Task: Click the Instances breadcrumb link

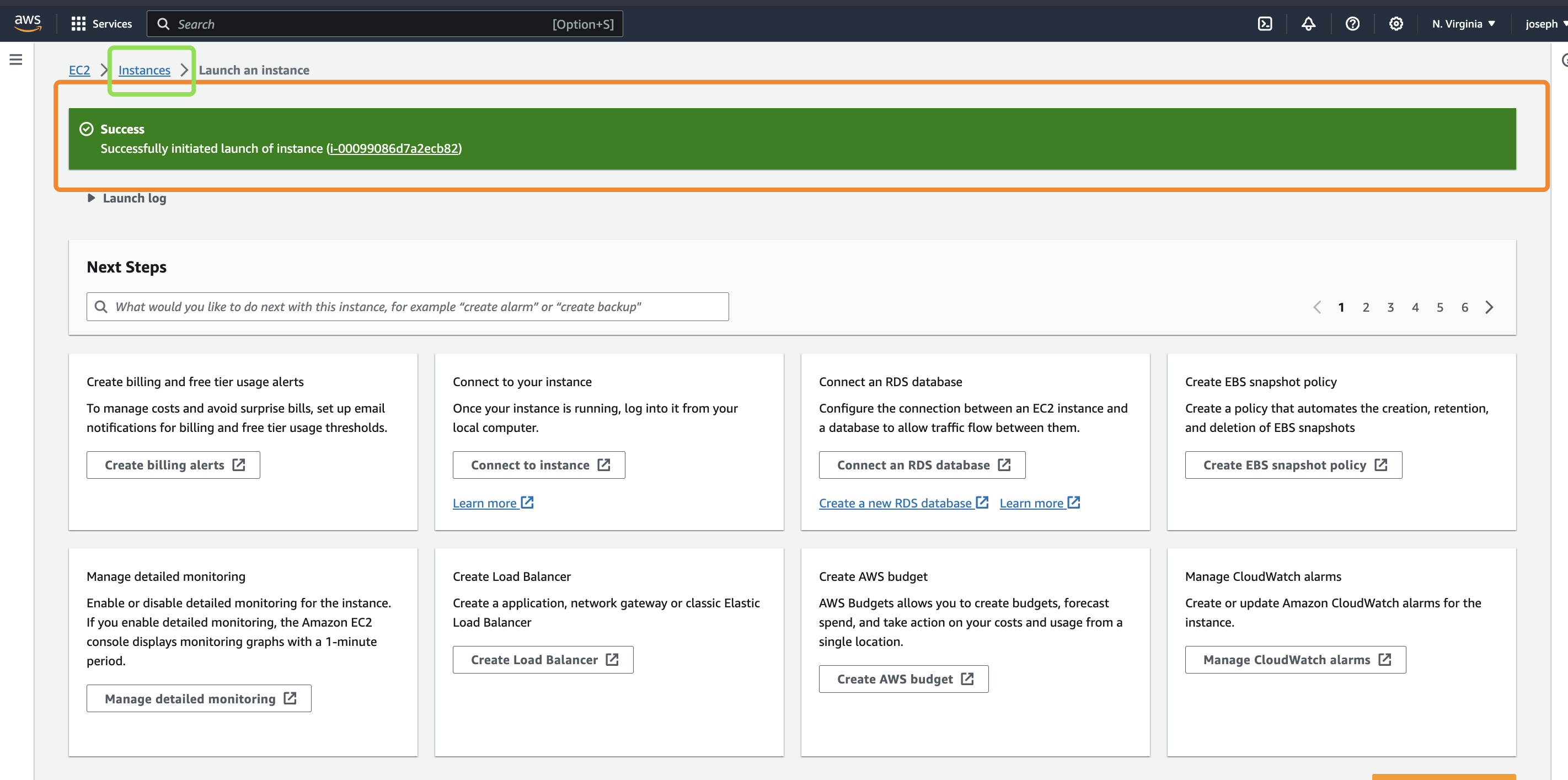Action: point(143,70)
